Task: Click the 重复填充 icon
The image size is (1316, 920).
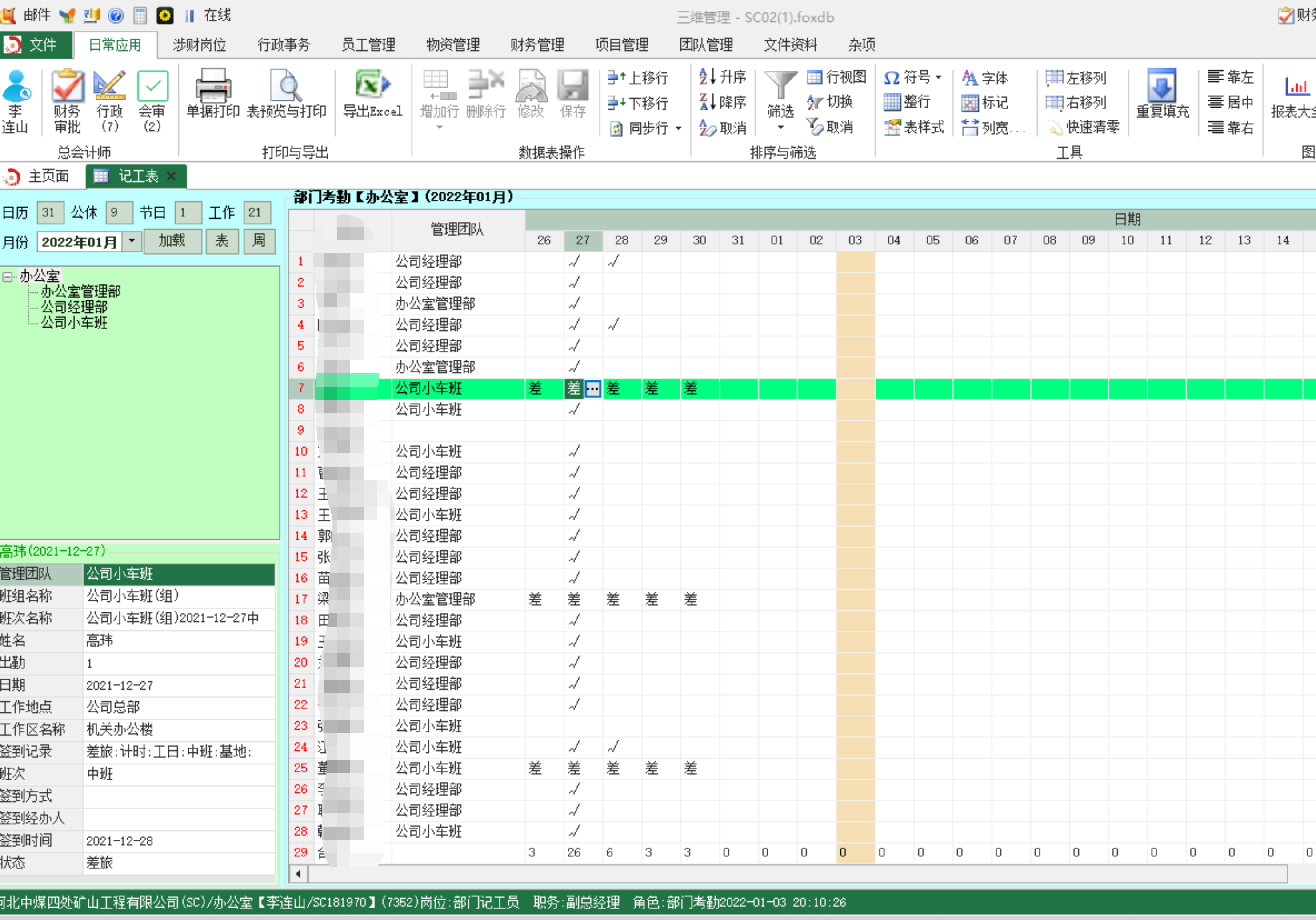Action: tap(1162, 87)
